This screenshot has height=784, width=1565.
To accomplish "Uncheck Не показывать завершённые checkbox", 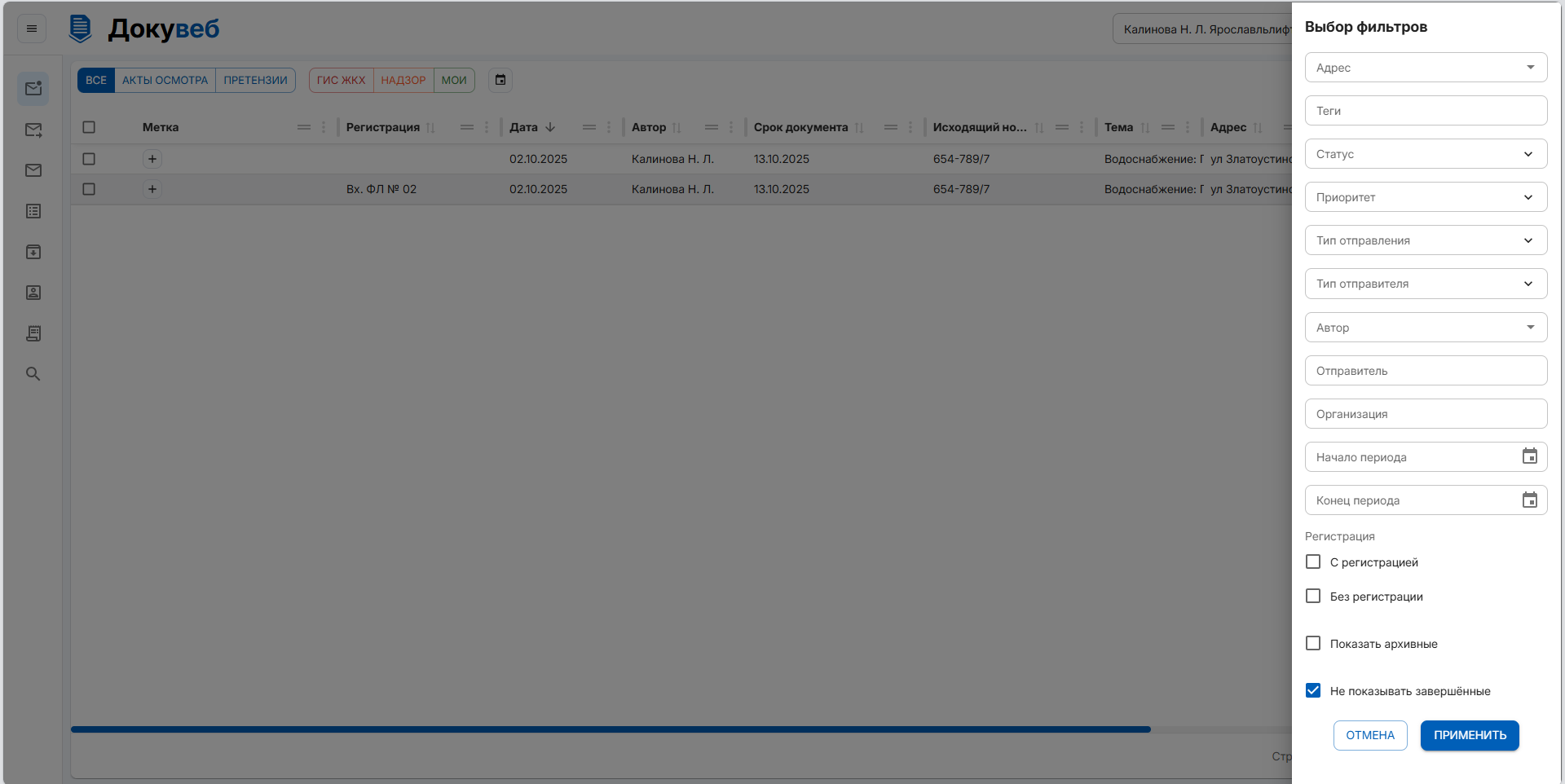I will pos(1313,691).
